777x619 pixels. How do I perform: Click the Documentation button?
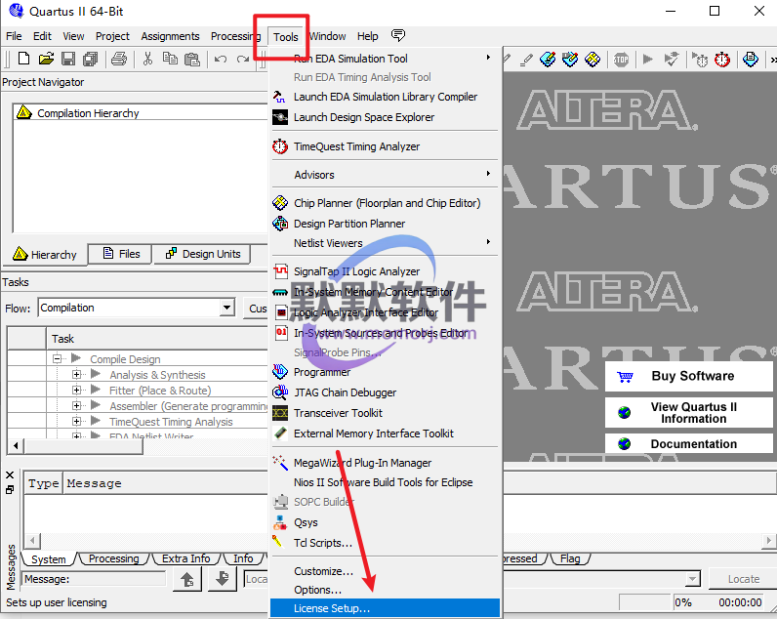pyautogui.click(x=689, y=444)
